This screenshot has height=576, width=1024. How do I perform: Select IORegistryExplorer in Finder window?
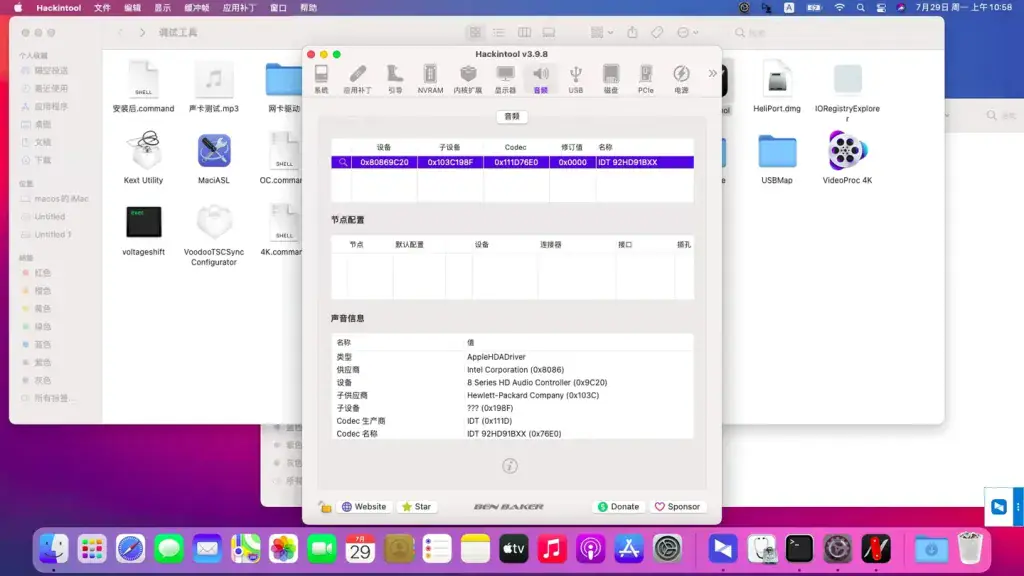tap(847, 91)
